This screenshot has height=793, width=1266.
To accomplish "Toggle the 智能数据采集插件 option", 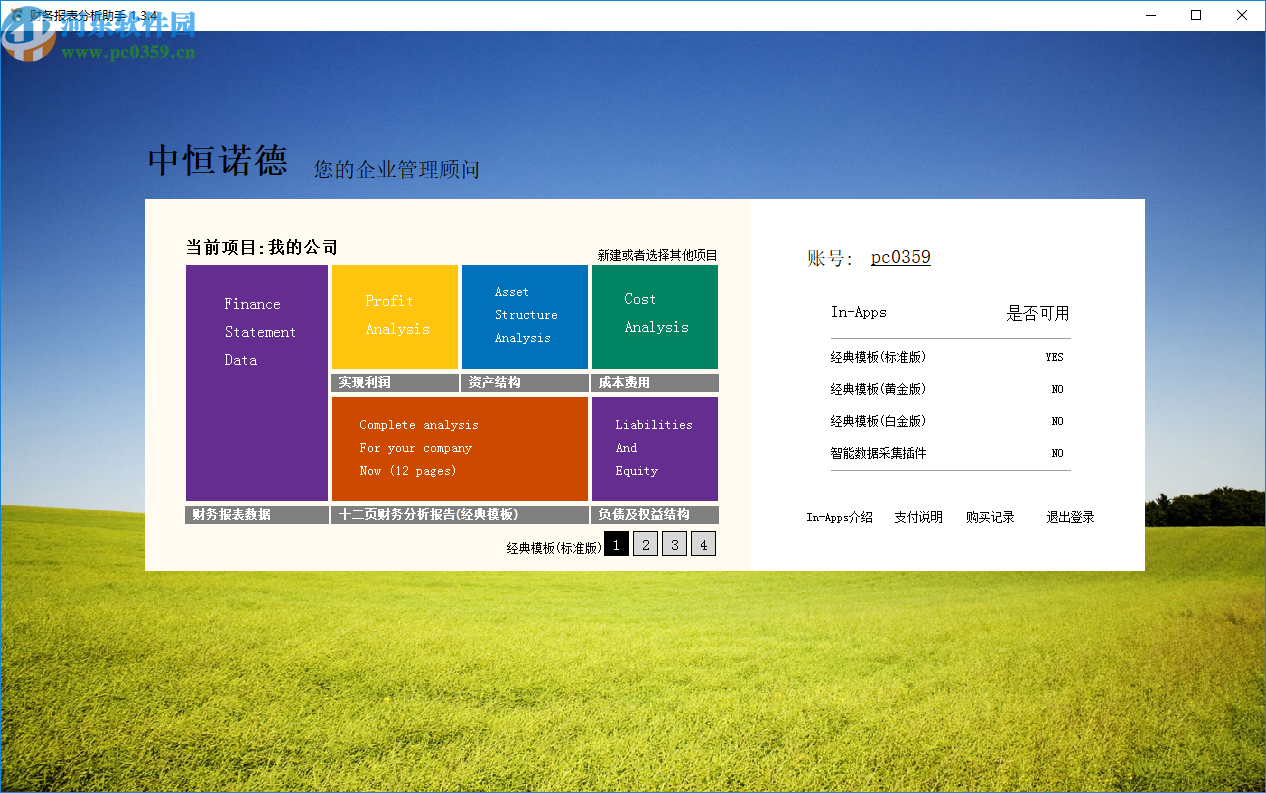I will coord(1057,453).
